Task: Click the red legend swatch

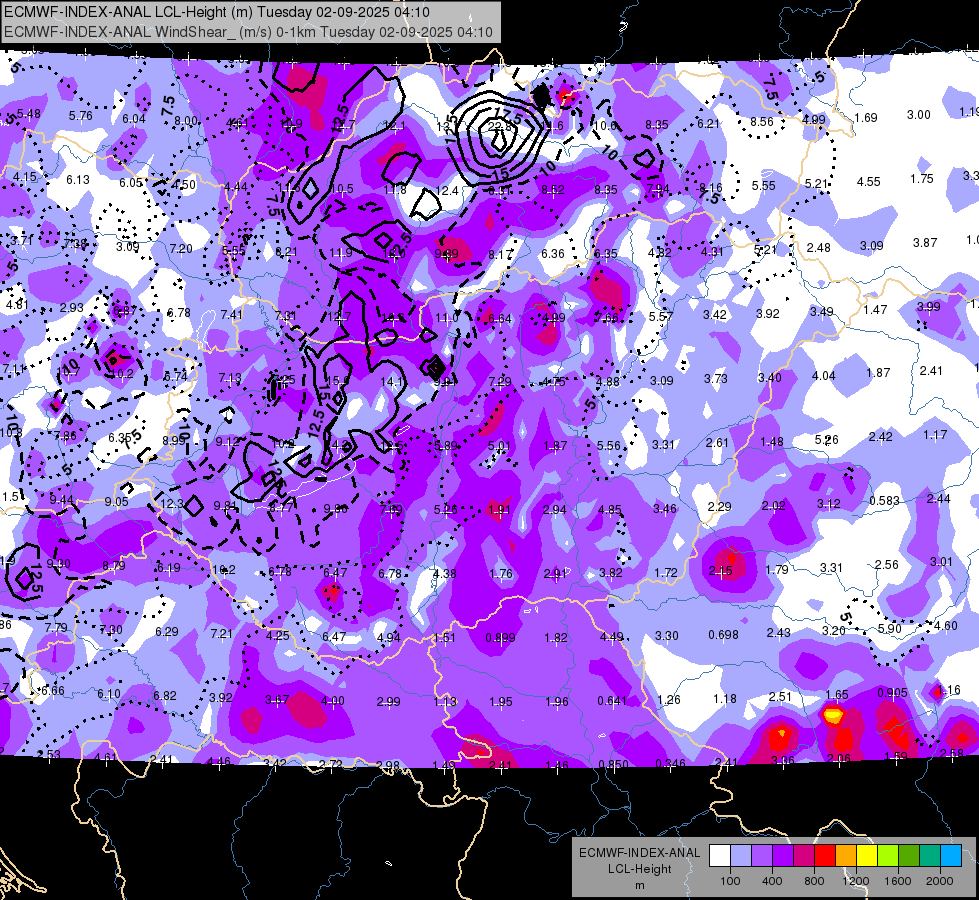Action: pos(825,856)
